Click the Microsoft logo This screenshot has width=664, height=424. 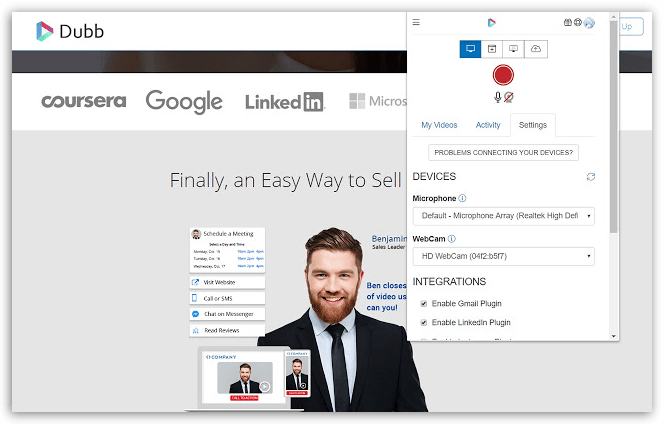tap(378, 101)
